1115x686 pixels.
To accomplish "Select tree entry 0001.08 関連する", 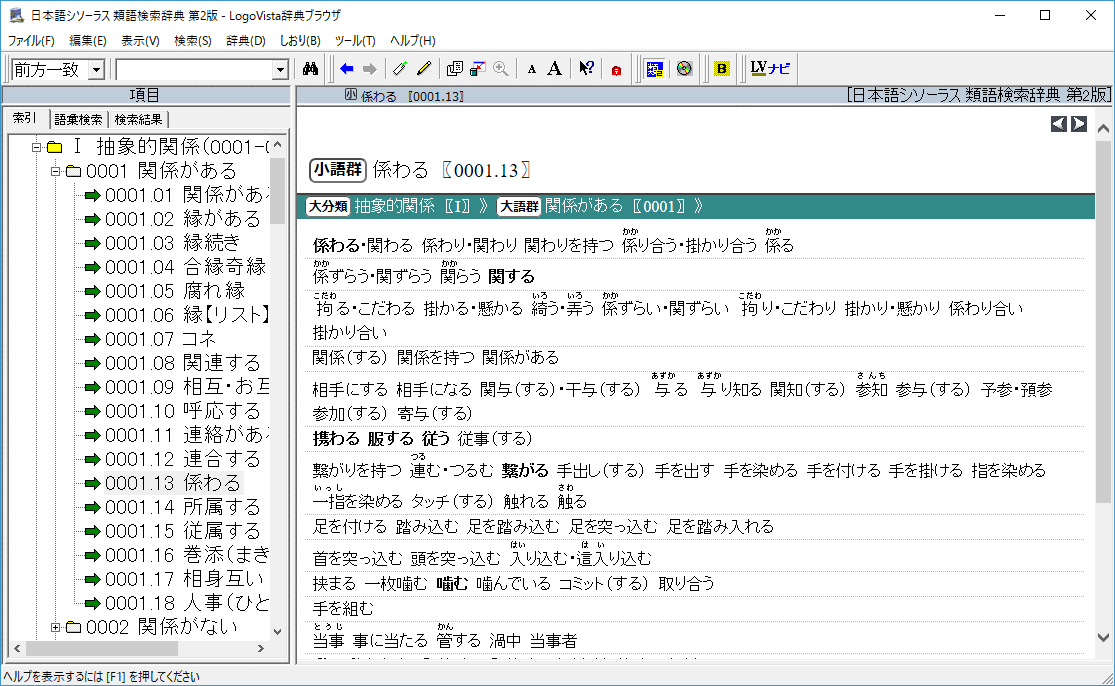I will 182,363.
